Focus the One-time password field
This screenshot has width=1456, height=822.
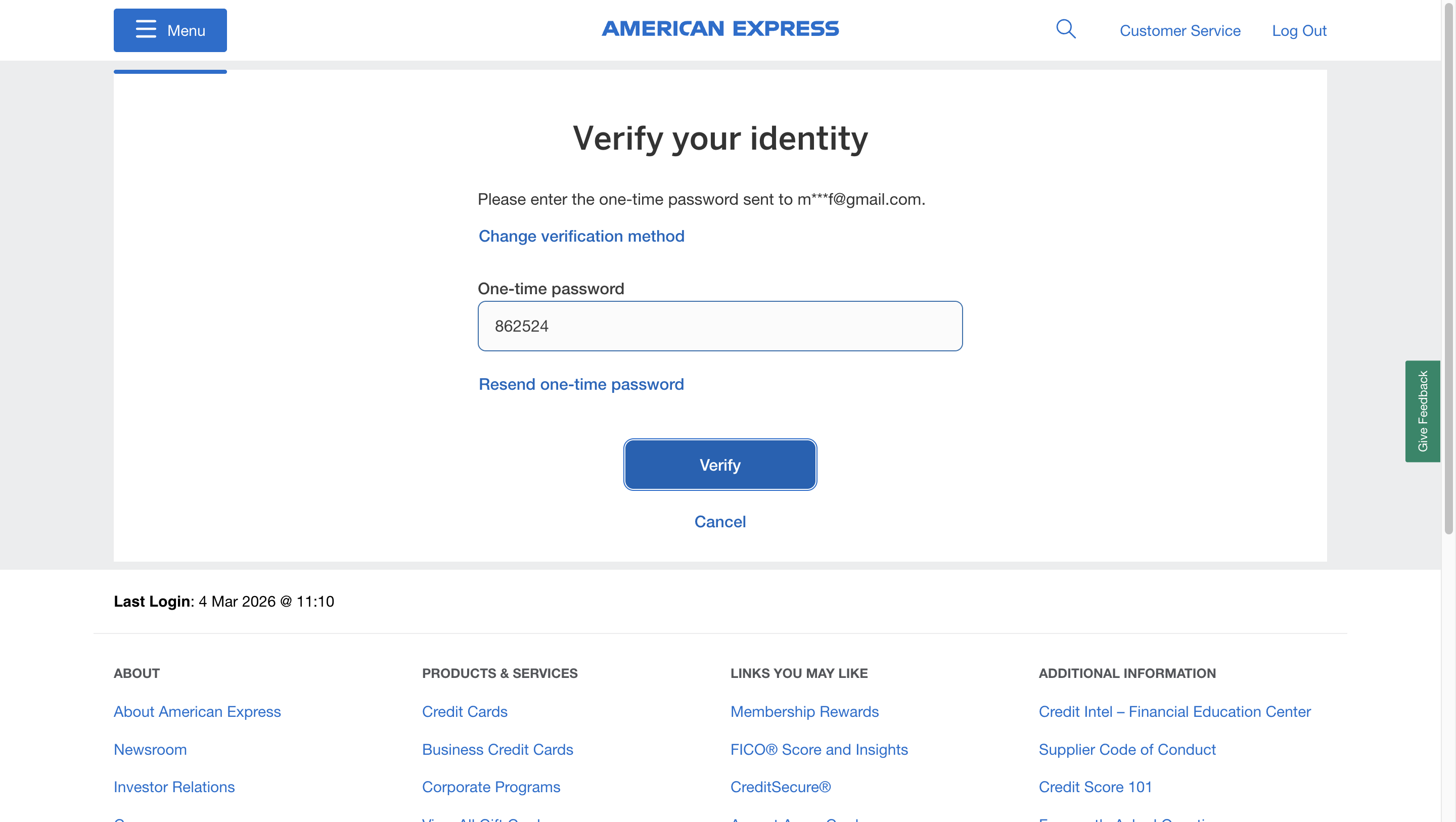[719, 326]
